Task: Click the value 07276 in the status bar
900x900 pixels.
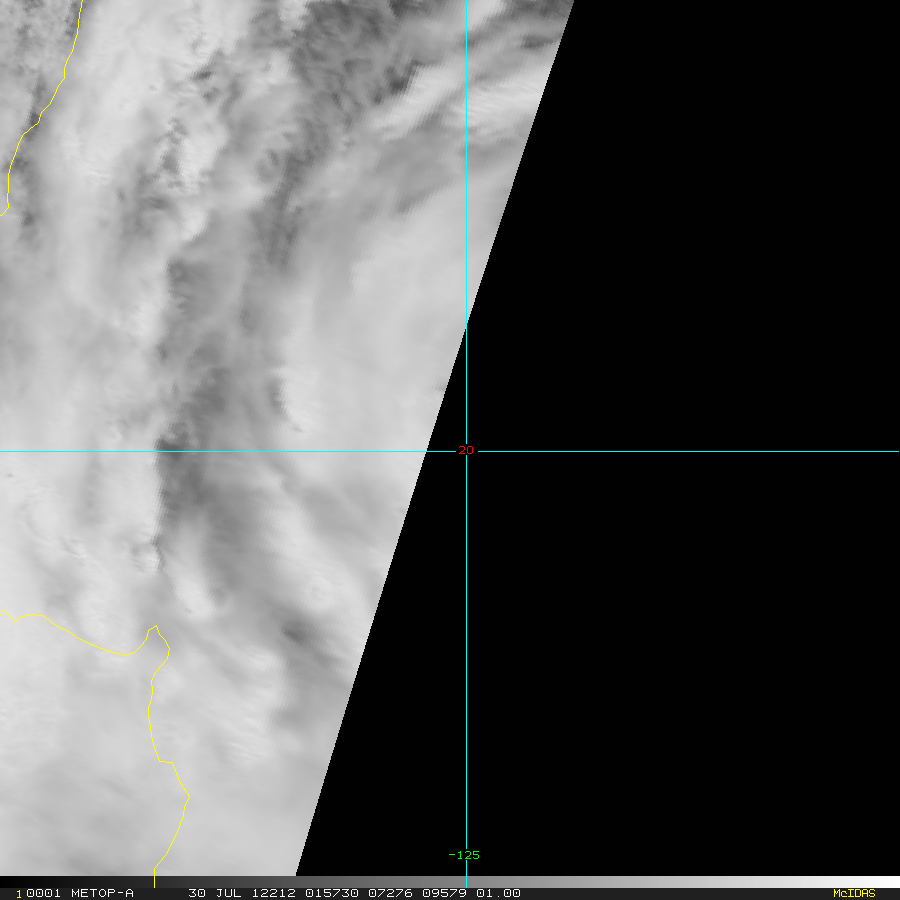Action: coord(390,893)
